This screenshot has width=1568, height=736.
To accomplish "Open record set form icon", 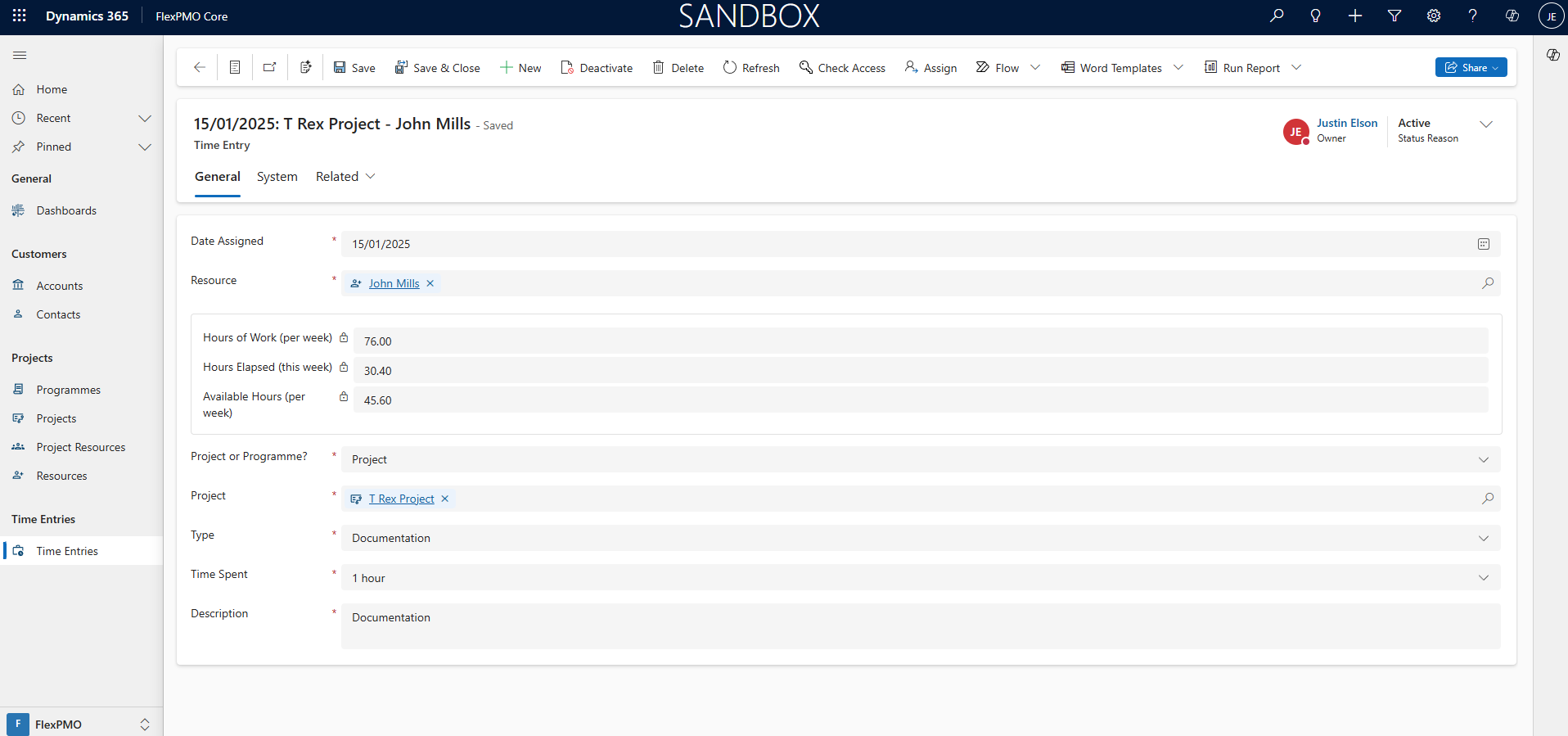I will point(235,67).
